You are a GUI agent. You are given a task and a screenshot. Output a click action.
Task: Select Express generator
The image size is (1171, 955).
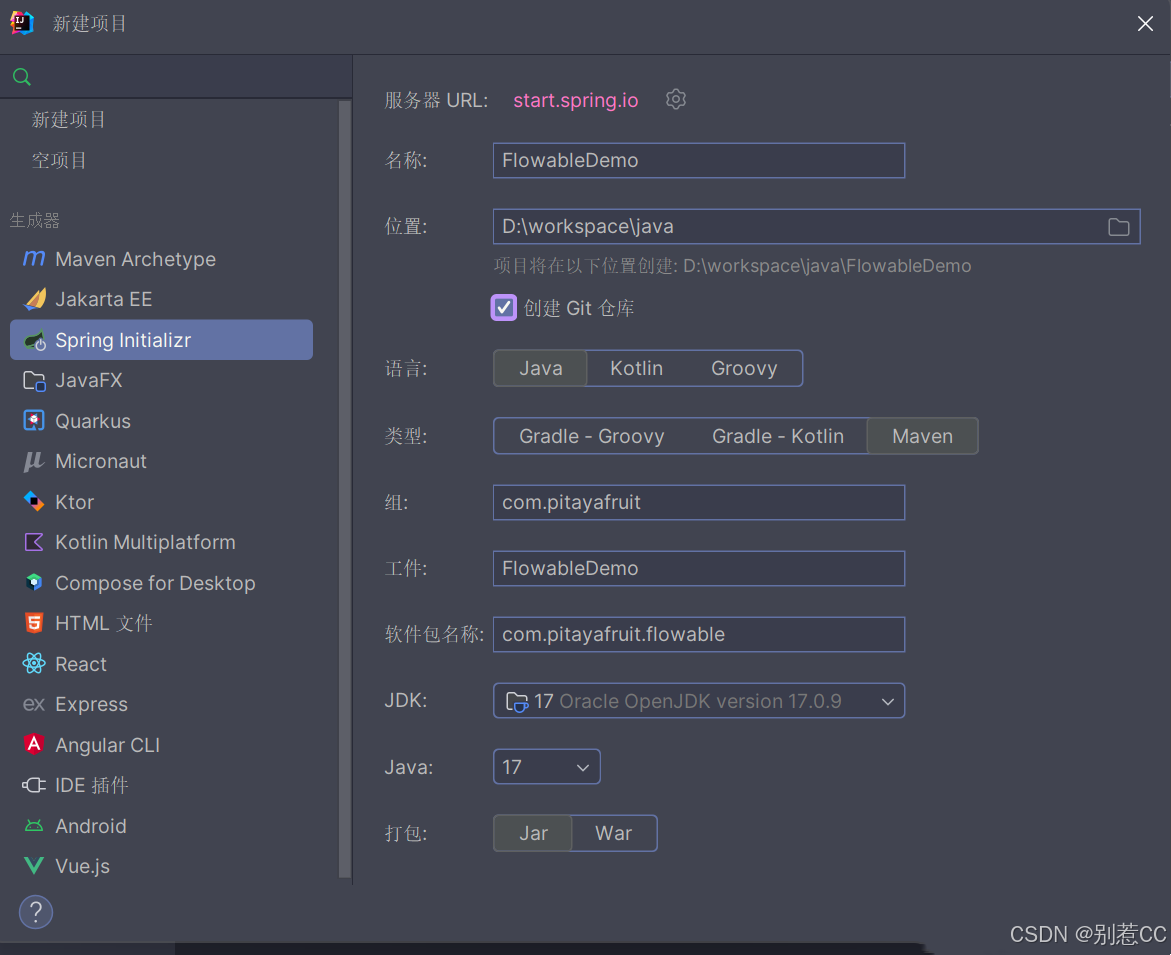pos(161,704)
